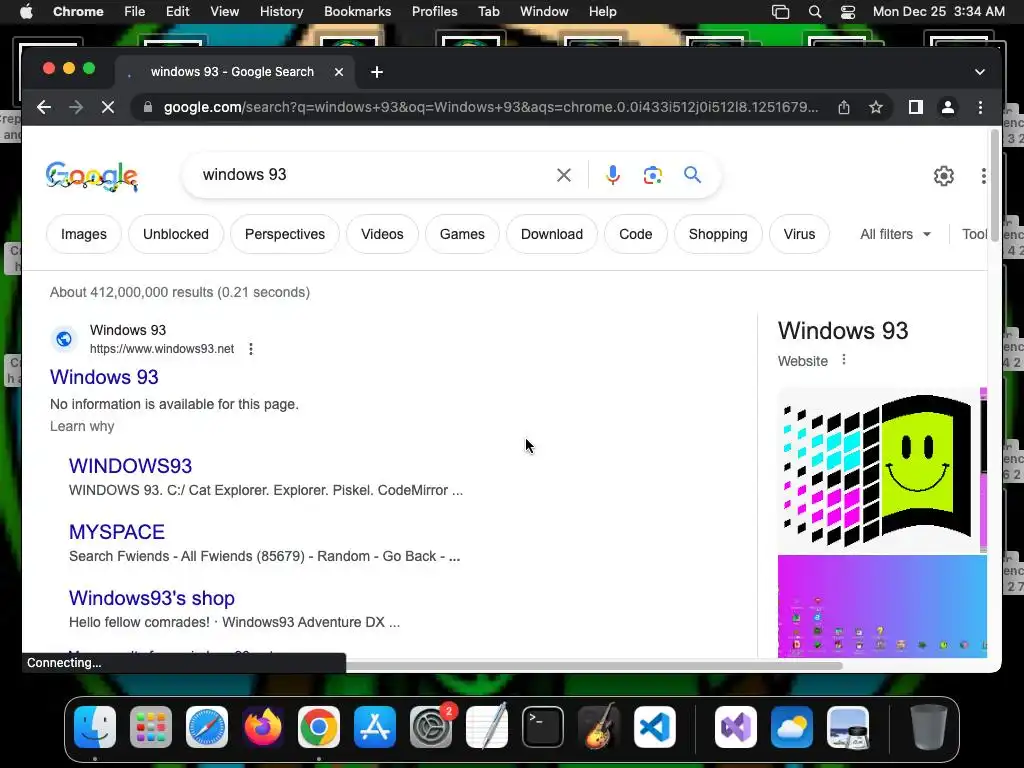Launch GarageBand from the Dock

(599, 727)
